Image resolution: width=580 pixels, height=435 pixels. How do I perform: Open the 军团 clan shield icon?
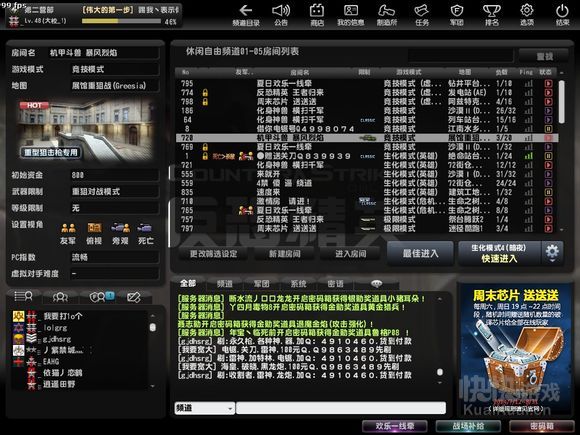[x=456, y=15]
